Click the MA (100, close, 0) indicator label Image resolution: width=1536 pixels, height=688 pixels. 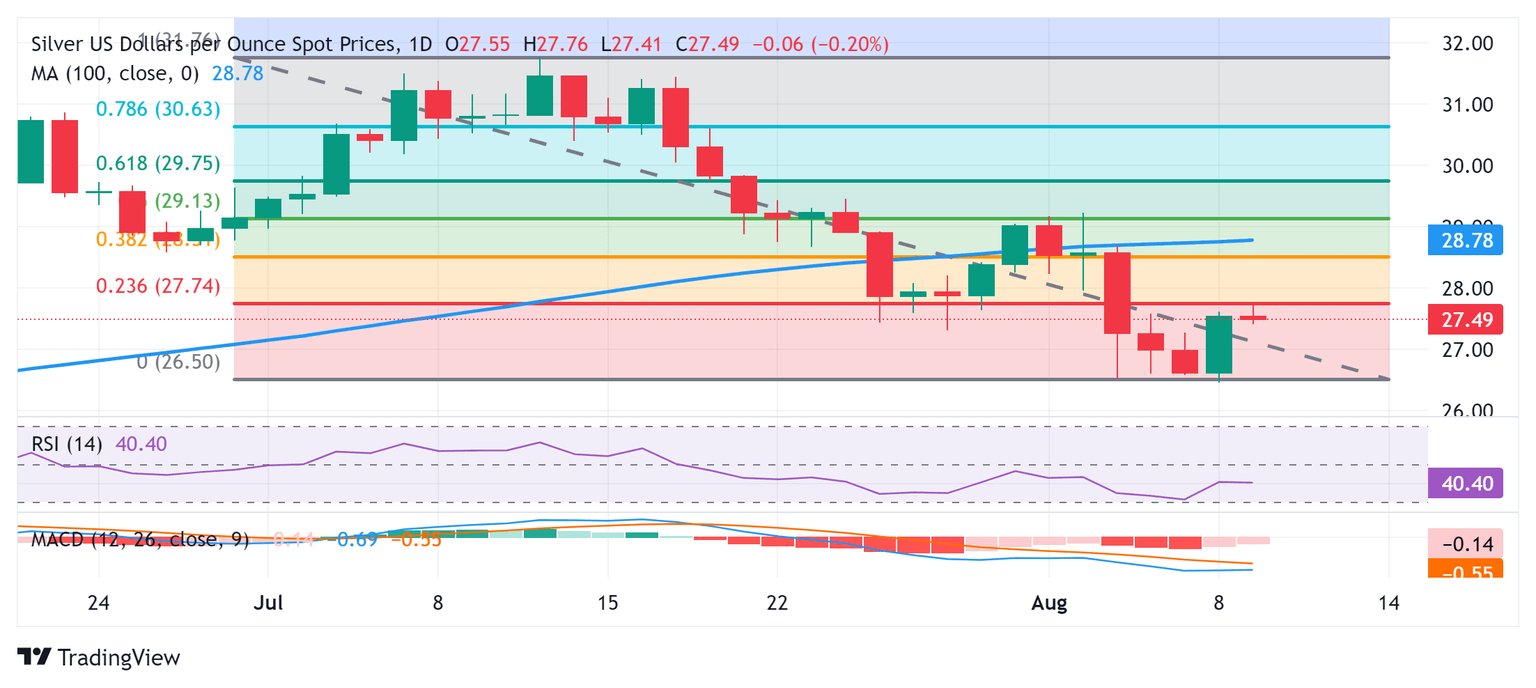pos(115,73)
